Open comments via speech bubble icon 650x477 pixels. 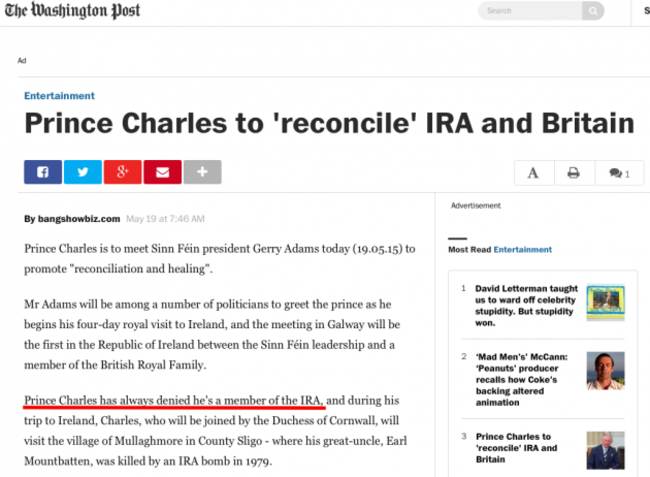[x=619, y=173]
